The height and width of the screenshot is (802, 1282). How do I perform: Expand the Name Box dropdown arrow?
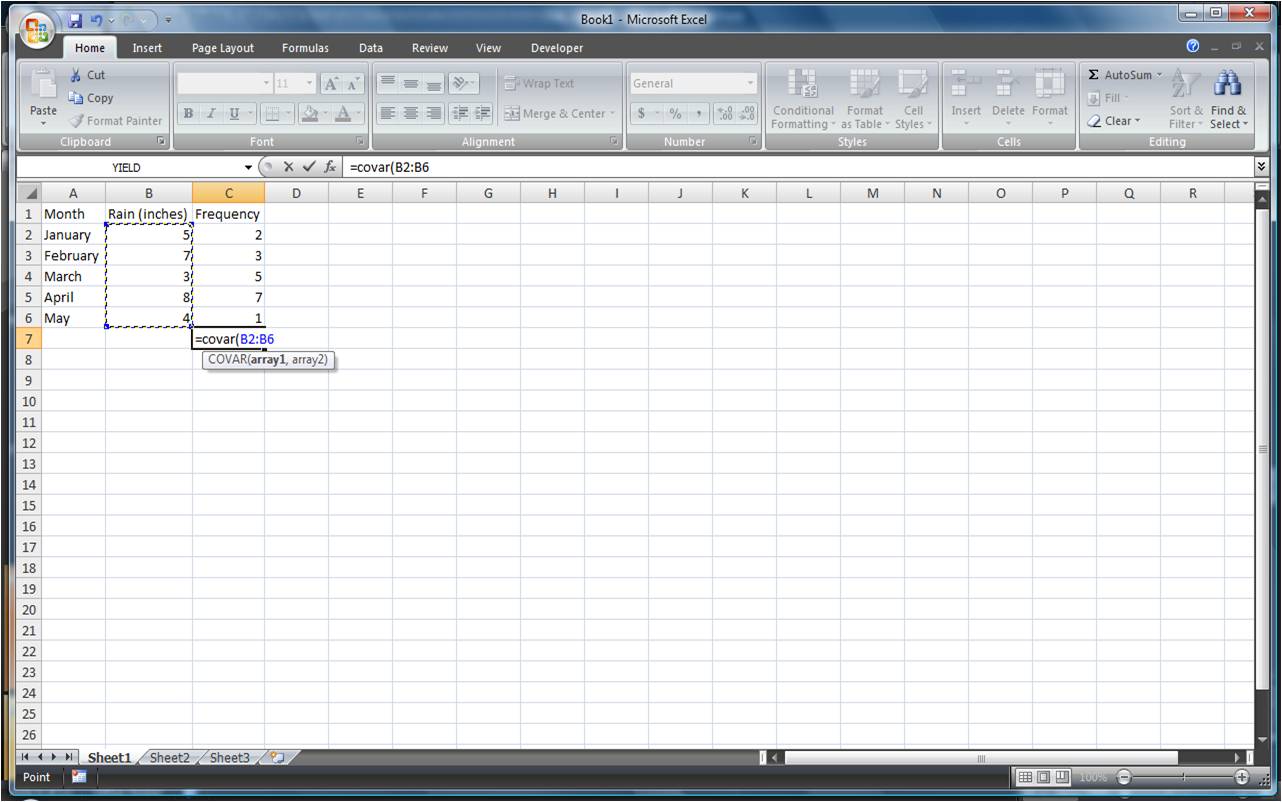(249, 167)
